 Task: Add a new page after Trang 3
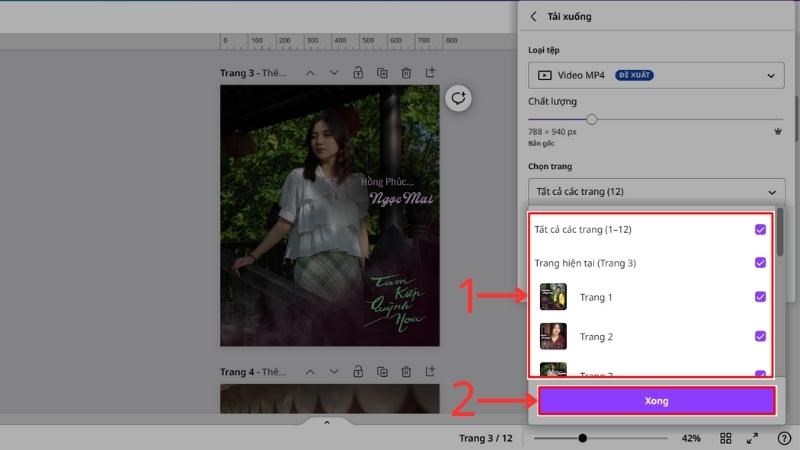[x=430, y=73]
